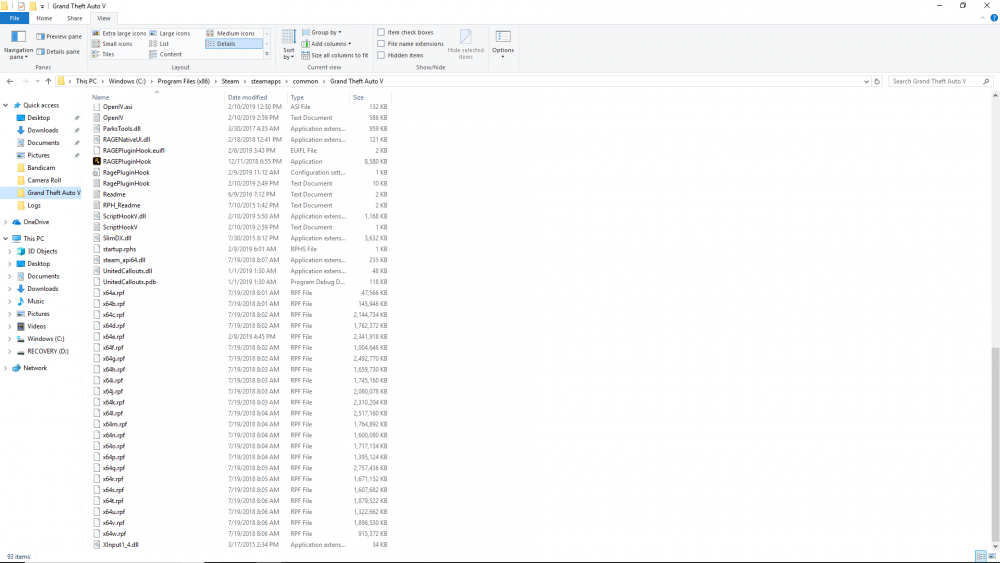Viewport: 1000px width, 563px height.
Task: Open the Navigation pane menu
Action: [x=18, y=44]
